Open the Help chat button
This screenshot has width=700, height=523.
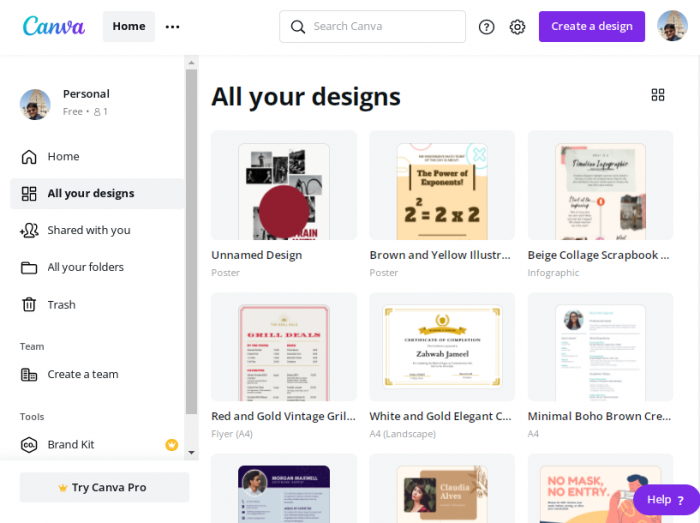click(665, 500)
